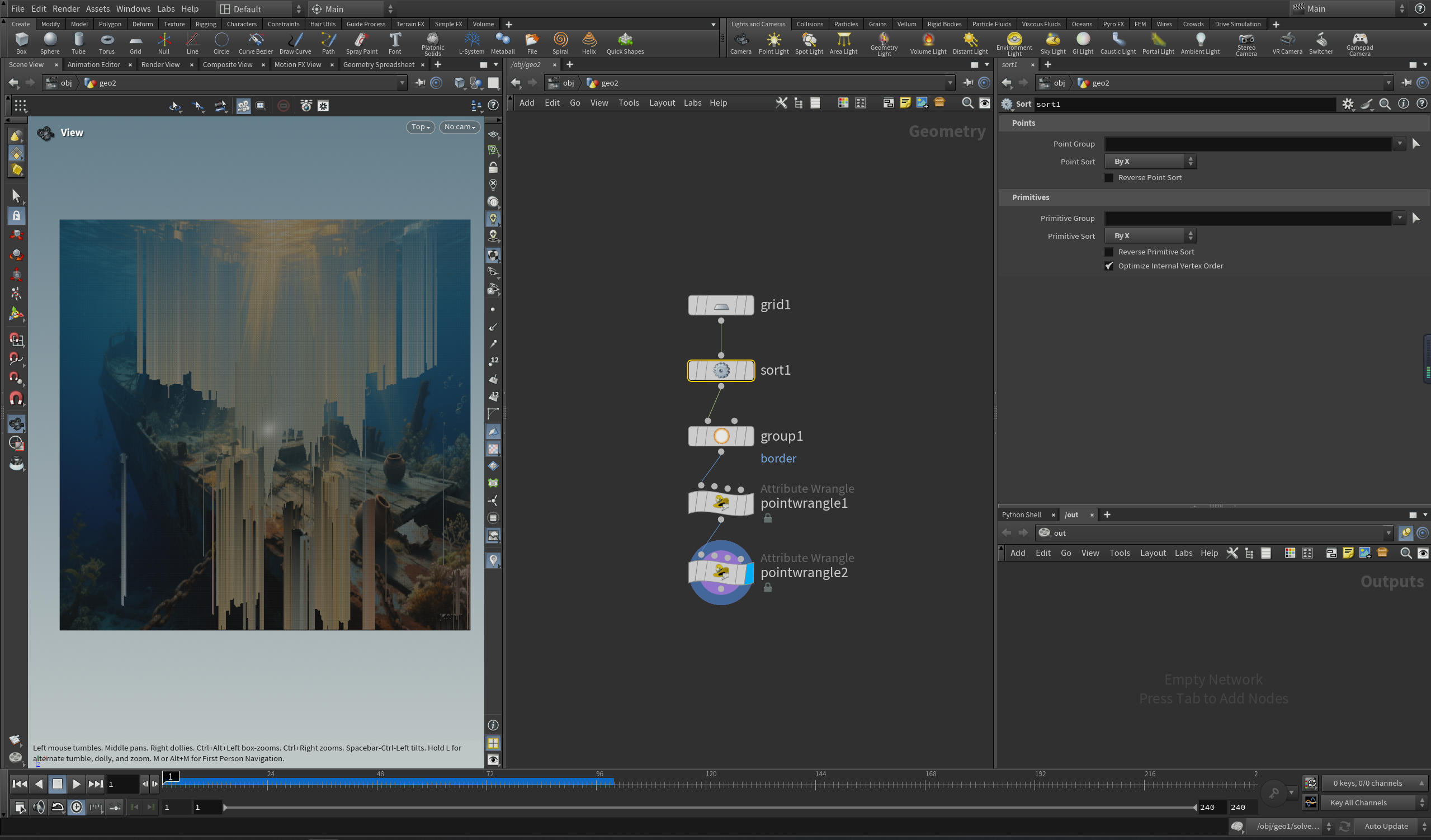Uncheck Optimize Internal Vertex Order
Screen dimensions: 1431x840
(1108, 266)
